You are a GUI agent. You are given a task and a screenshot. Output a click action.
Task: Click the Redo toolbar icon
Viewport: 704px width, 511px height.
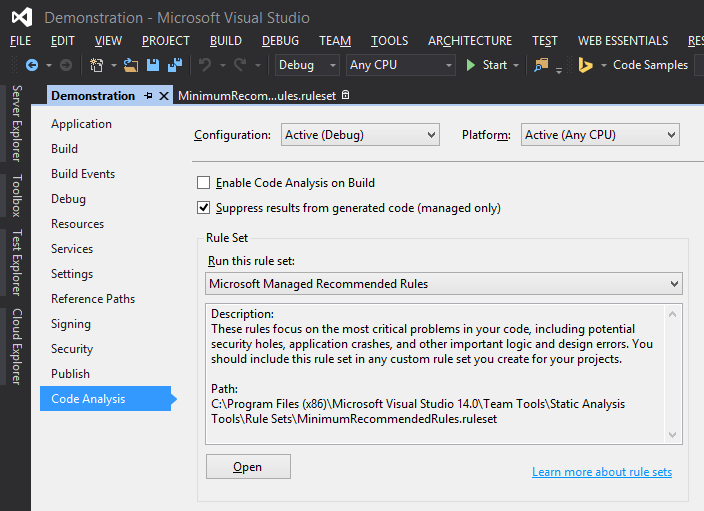pos(240,65)
